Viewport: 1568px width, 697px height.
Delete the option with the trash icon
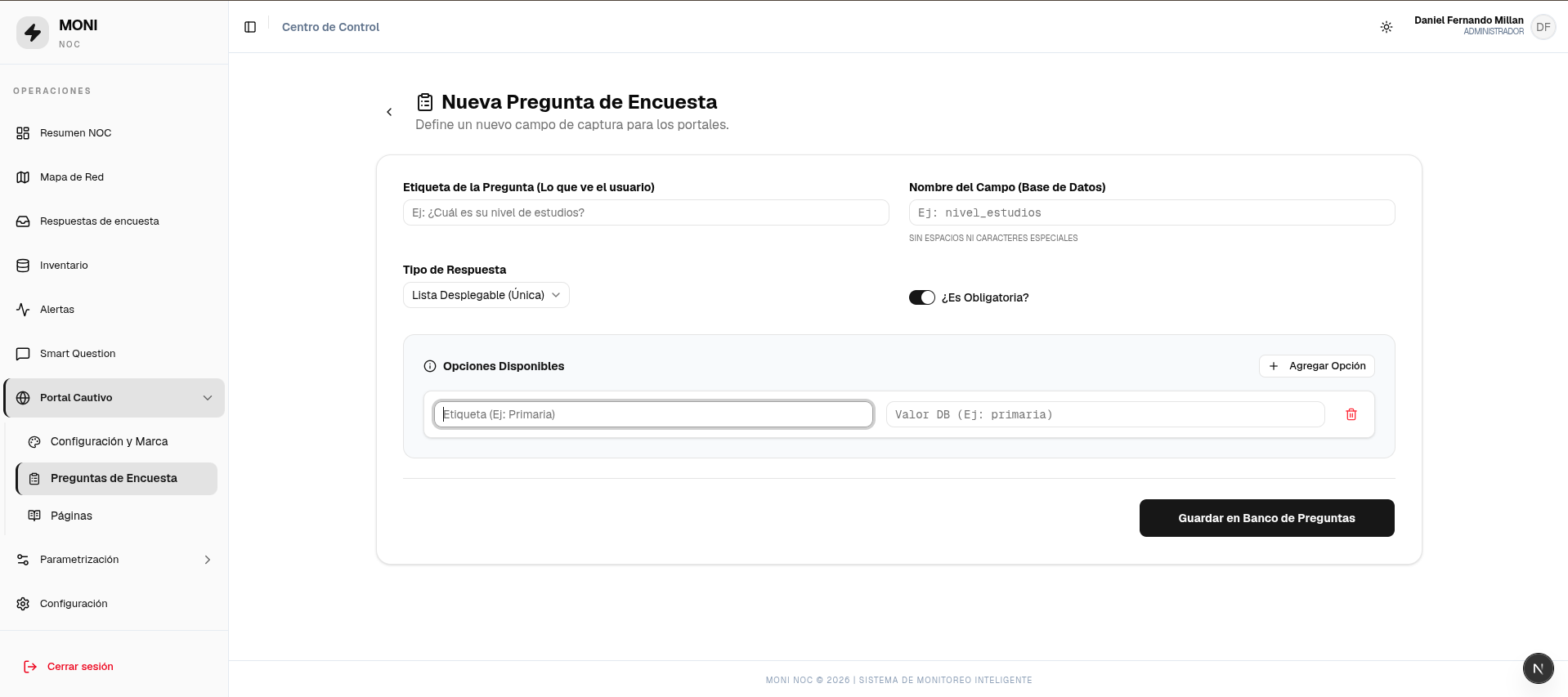tap(1351, 414)
